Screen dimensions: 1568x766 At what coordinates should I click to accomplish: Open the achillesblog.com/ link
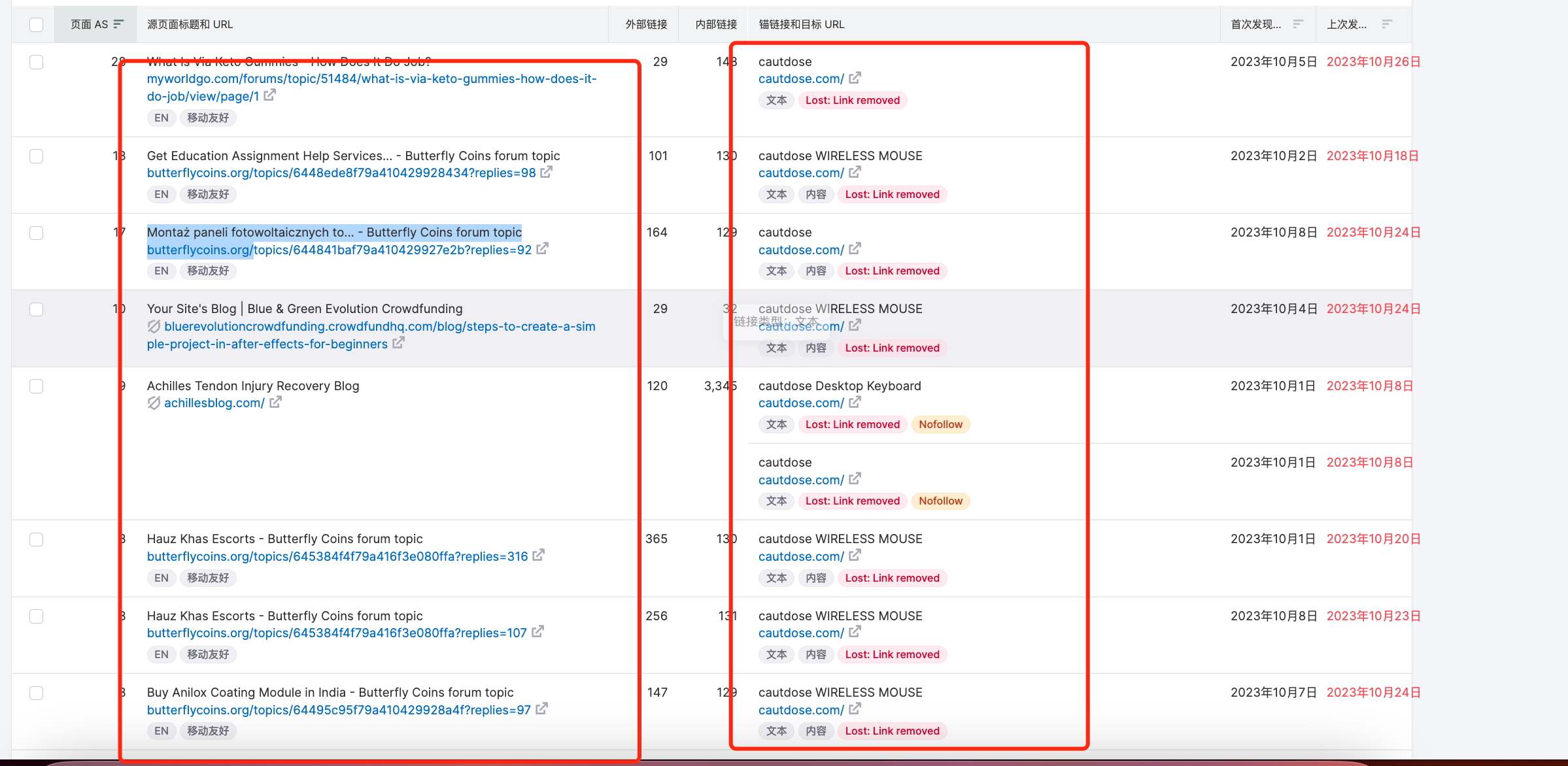(x=214, y=403)
